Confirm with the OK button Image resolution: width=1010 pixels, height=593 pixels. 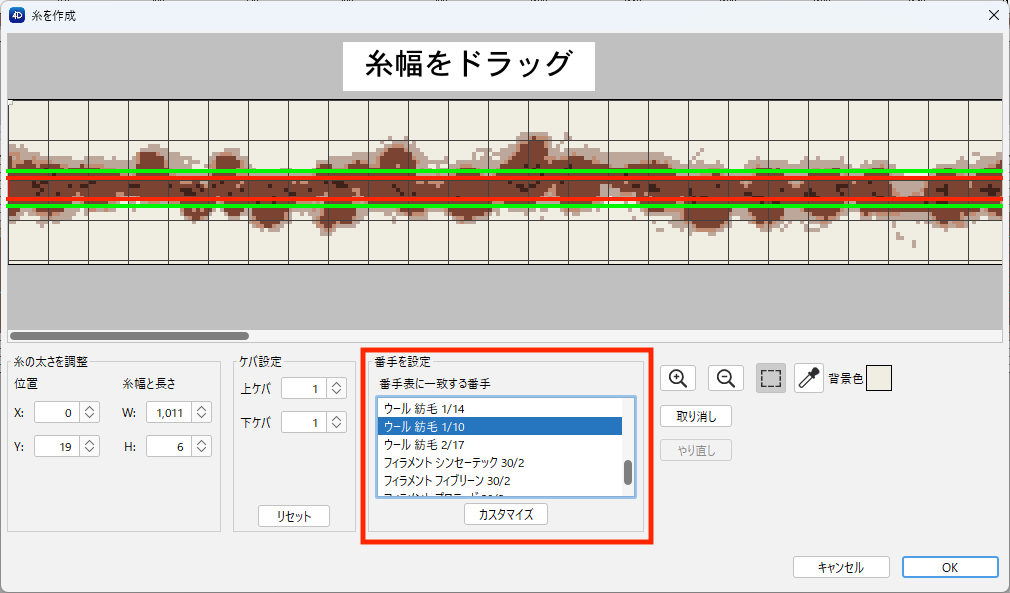point(950,567)
